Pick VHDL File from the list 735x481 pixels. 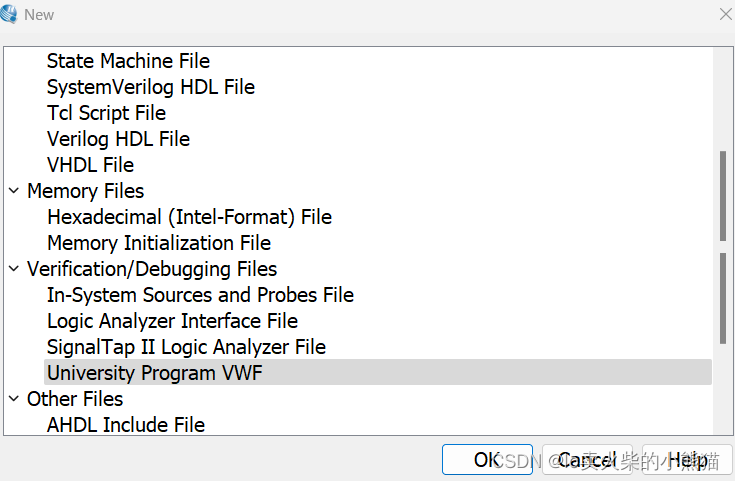(90, 165)
